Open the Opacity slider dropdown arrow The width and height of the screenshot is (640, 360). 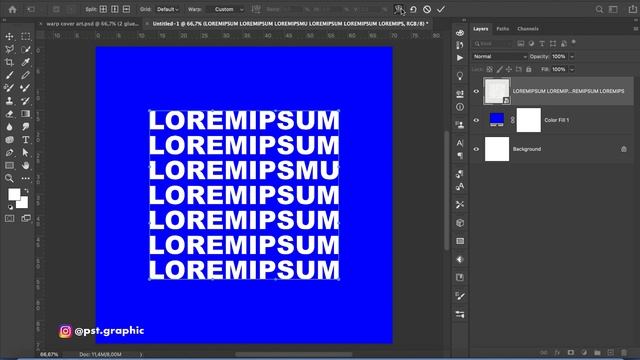[572, 56]
